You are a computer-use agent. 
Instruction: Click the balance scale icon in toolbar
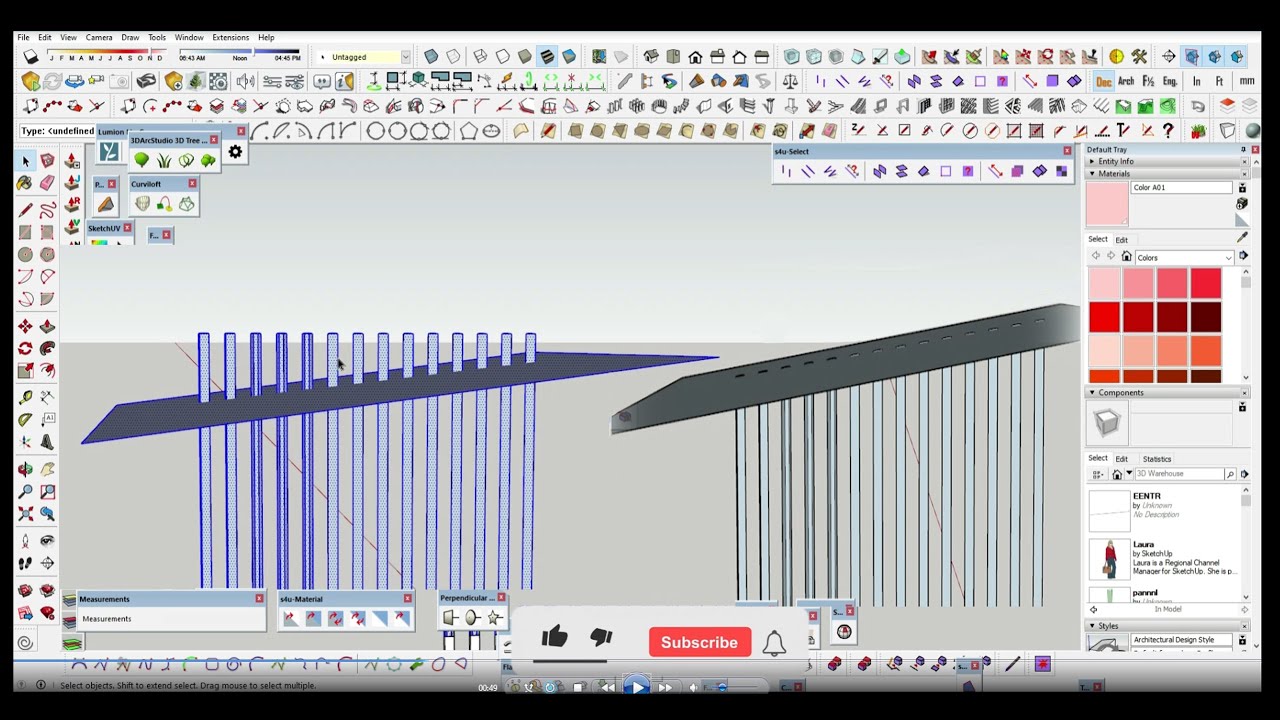pos(790,82)
